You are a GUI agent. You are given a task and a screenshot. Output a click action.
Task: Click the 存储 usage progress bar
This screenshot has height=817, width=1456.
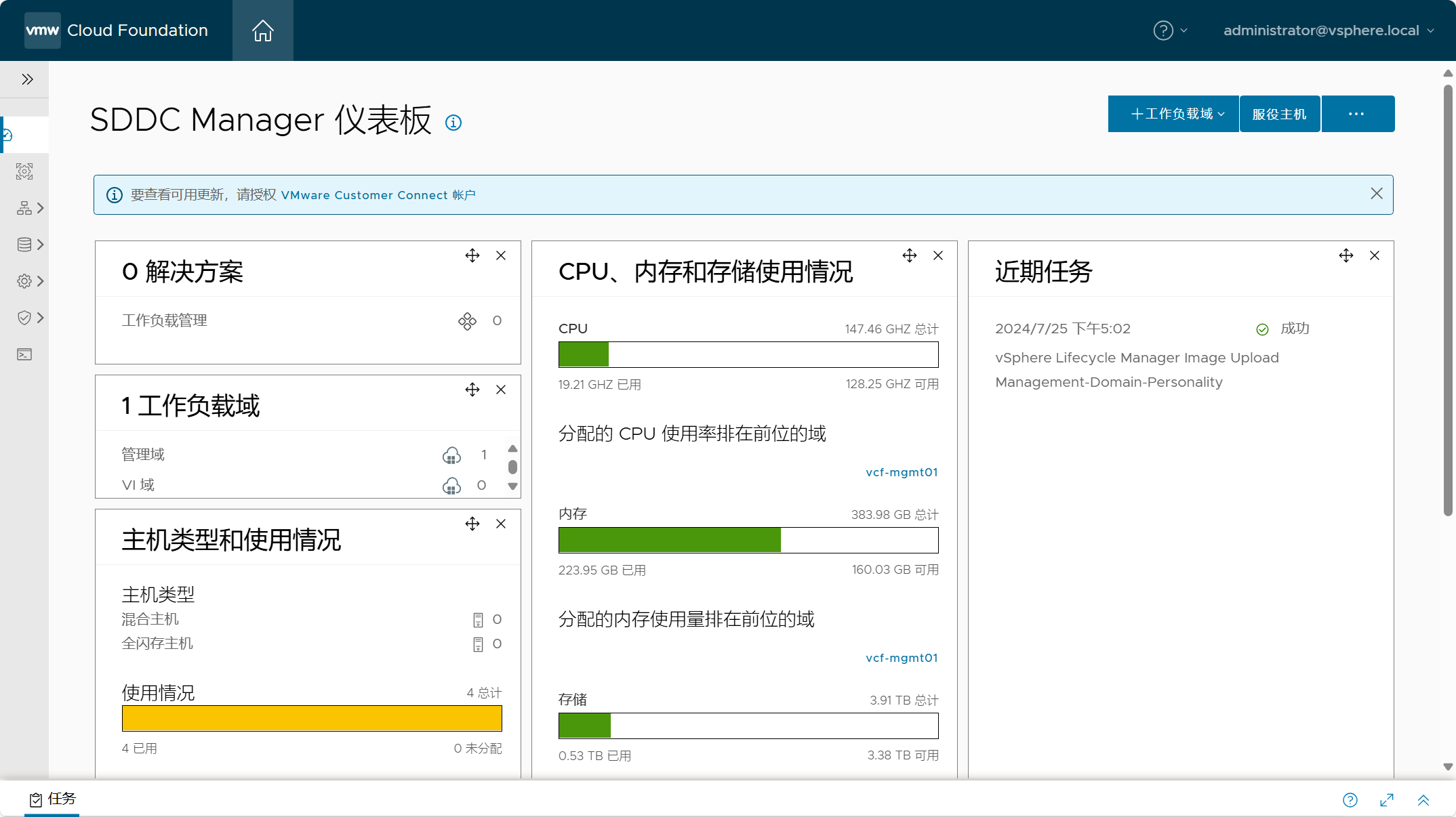click(748, 726)
